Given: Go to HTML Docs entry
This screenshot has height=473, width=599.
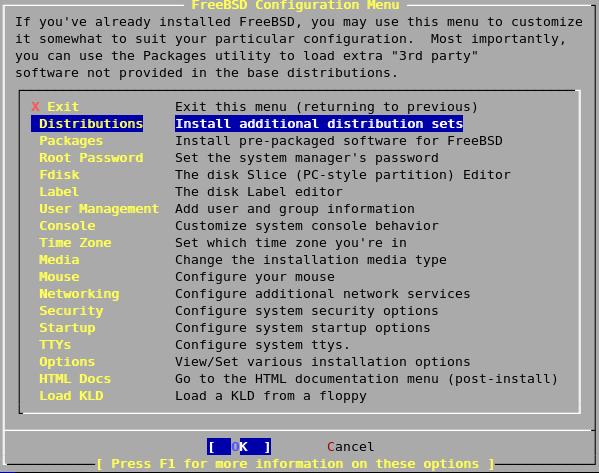Looking at the screenshot, I should [x=75, y=379].
